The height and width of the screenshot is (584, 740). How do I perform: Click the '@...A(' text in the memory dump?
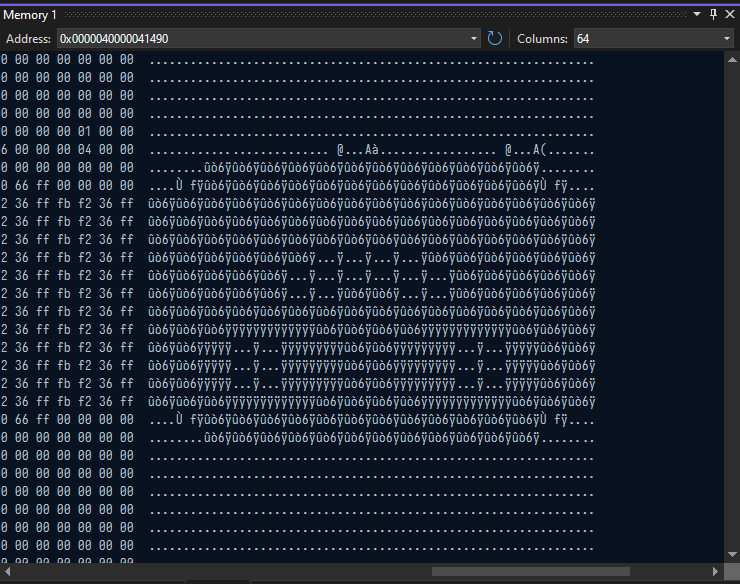[525, 150]
